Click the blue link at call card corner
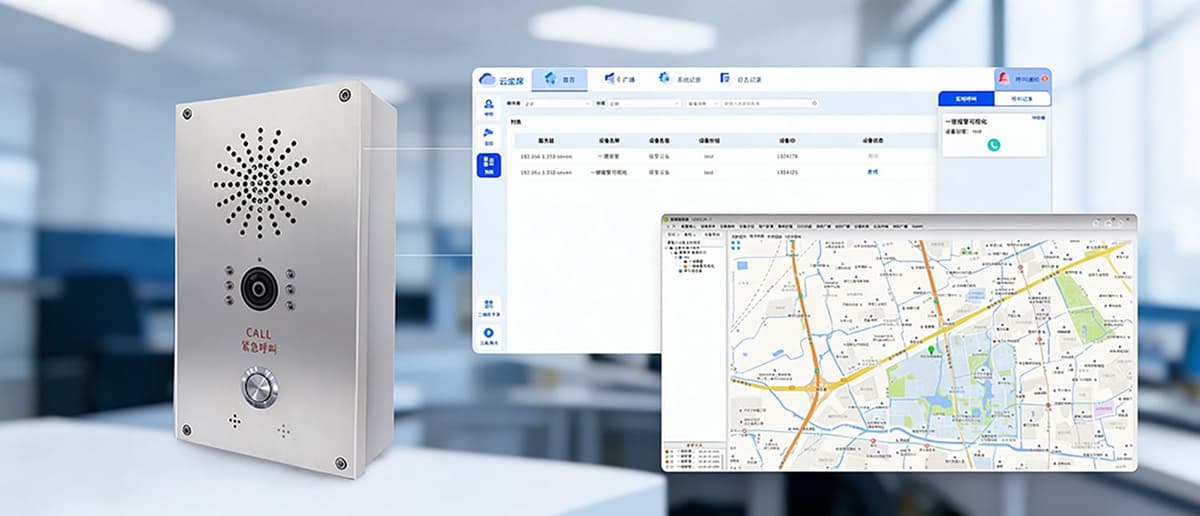 click(x=1037, y=118)
